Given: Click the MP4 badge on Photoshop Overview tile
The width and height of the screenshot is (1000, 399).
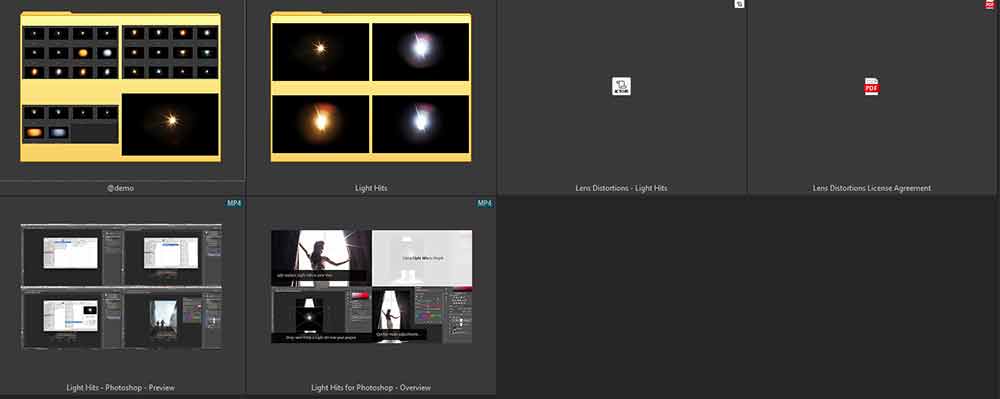Looking at the screenshot, I should tap(485, 203).
